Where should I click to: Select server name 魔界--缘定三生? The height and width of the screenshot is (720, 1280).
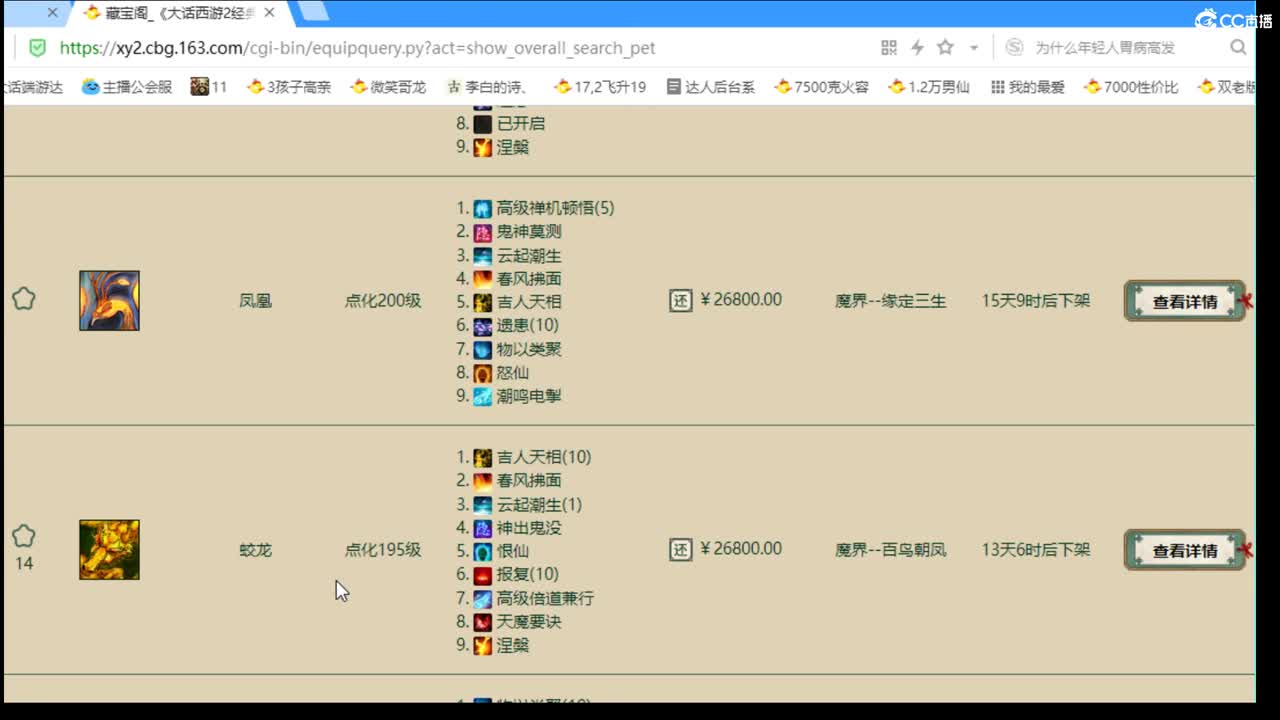[890, 300]
